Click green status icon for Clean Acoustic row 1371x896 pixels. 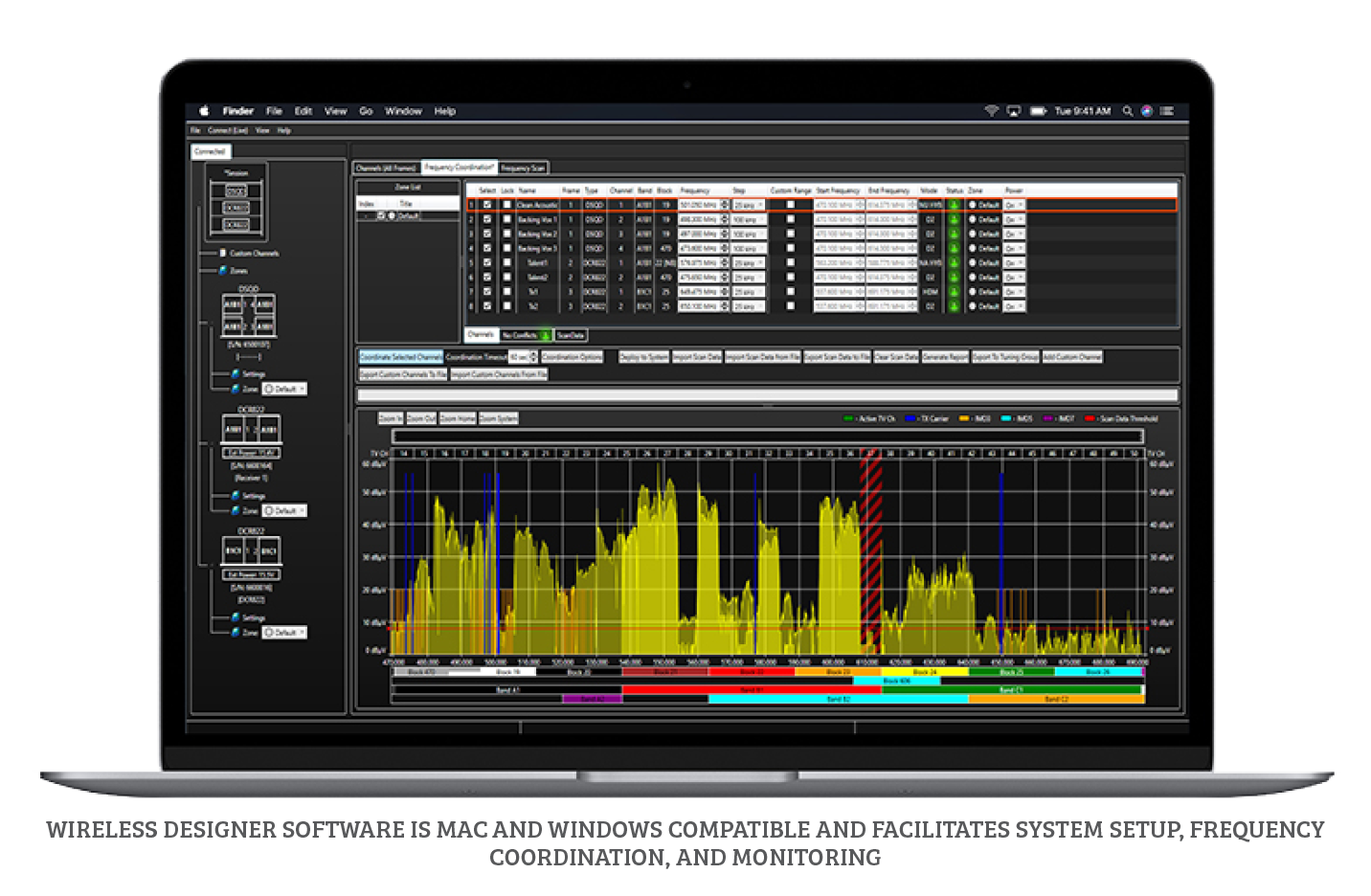tap(954, 205)
